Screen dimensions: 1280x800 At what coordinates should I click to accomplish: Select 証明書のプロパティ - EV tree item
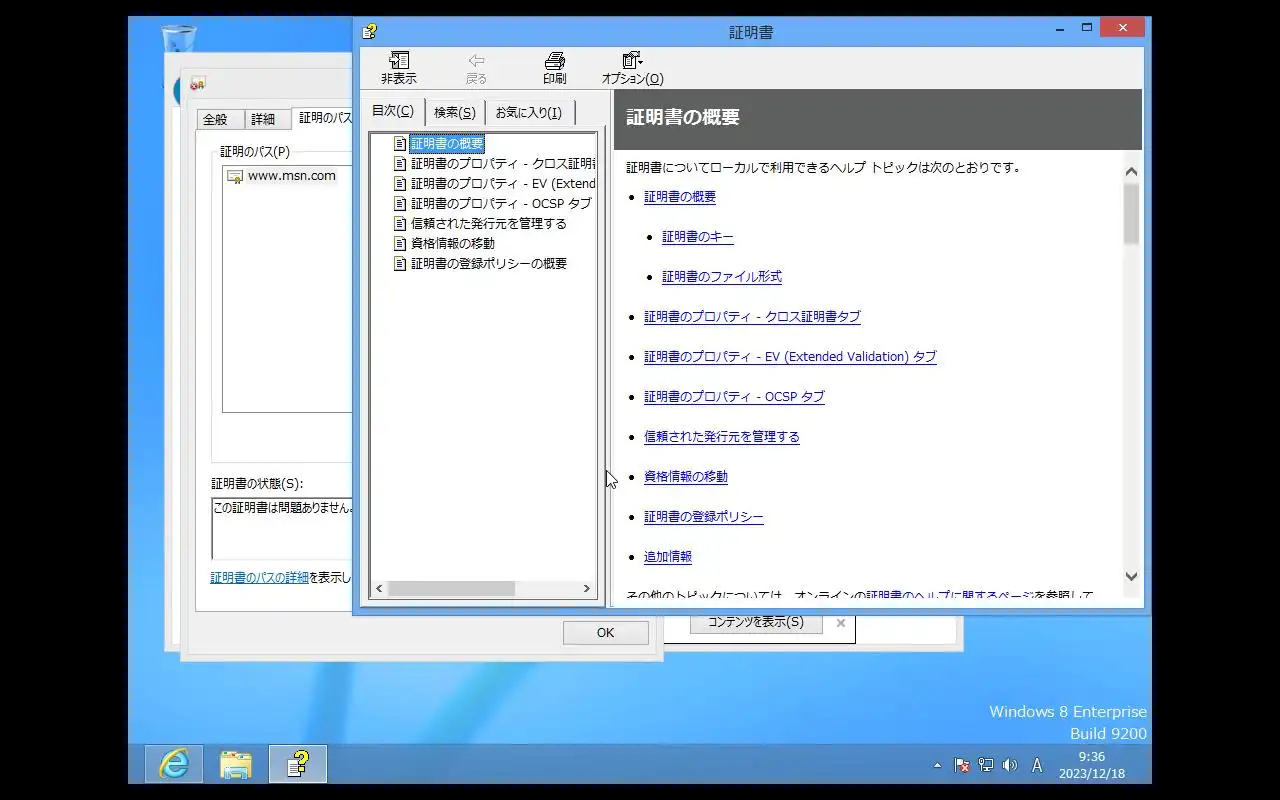point(503,184)
